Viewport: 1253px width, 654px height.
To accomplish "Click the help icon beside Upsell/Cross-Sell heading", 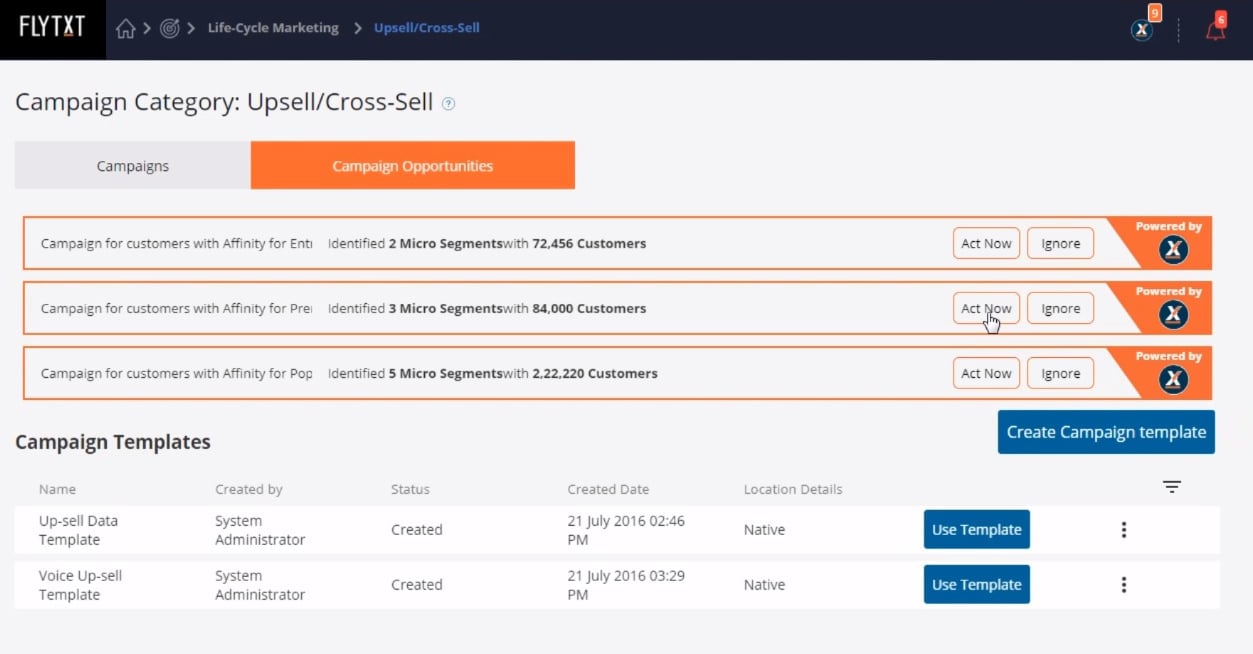I will (x=449, y=103).
